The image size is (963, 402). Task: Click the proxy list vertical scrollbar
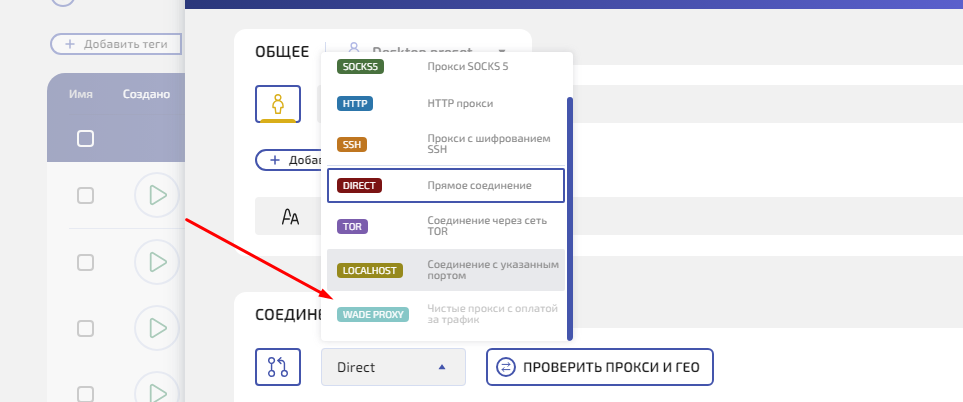click(569, 218)
